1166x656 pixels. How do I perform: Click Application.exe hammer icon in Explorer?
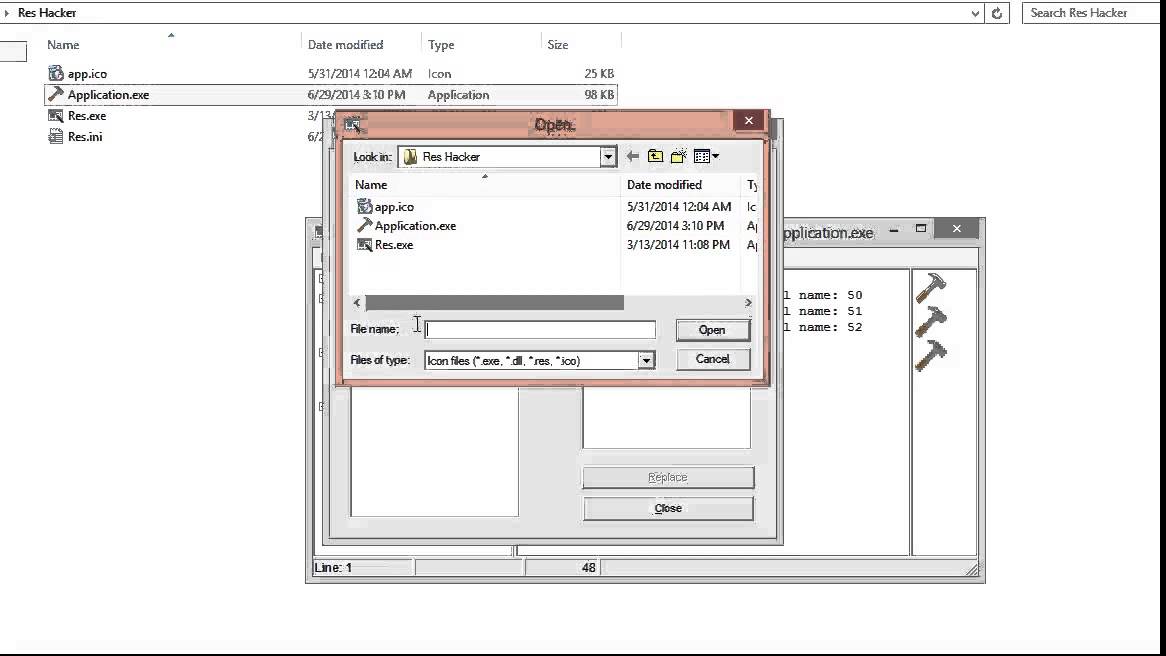point(56,94)
